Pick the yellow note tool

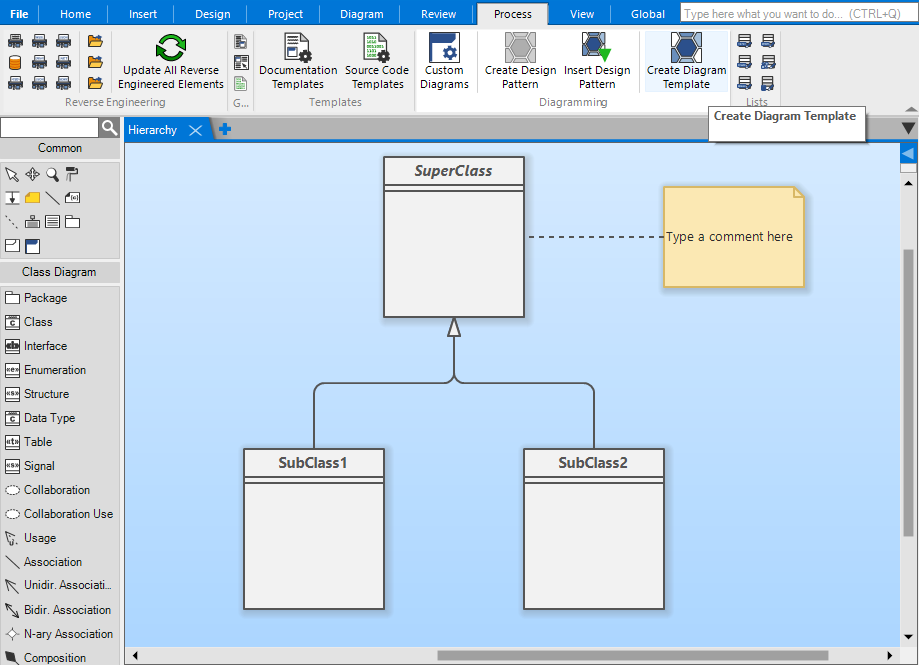[x=32, y=198]
